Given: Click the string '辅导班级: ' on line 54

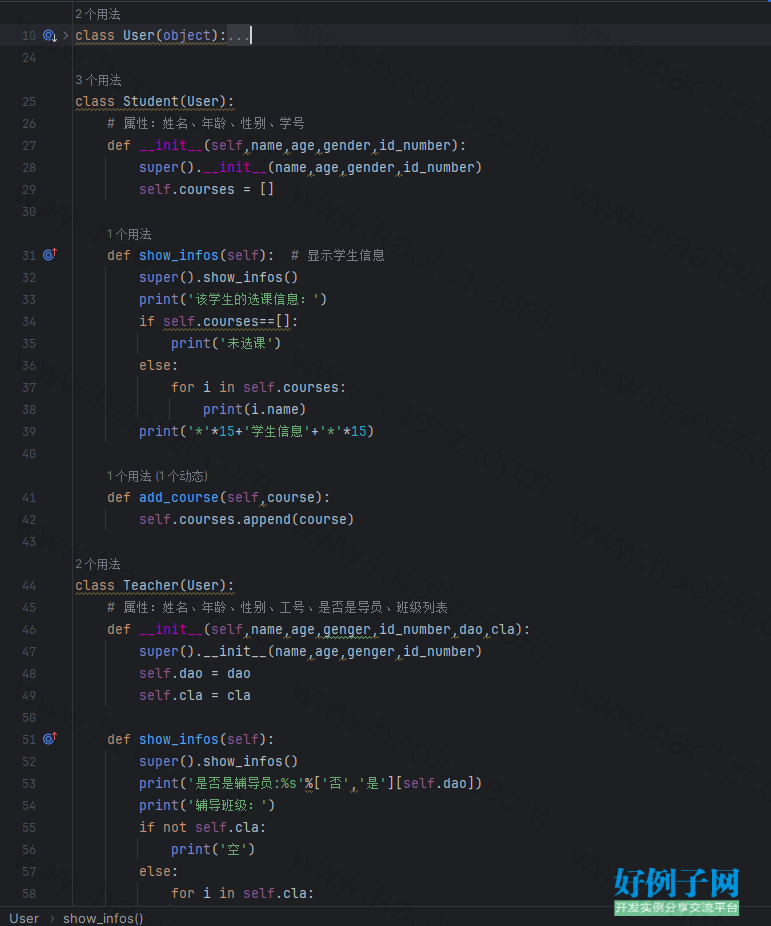Looking at the screenshot, I should pos(227,806).
